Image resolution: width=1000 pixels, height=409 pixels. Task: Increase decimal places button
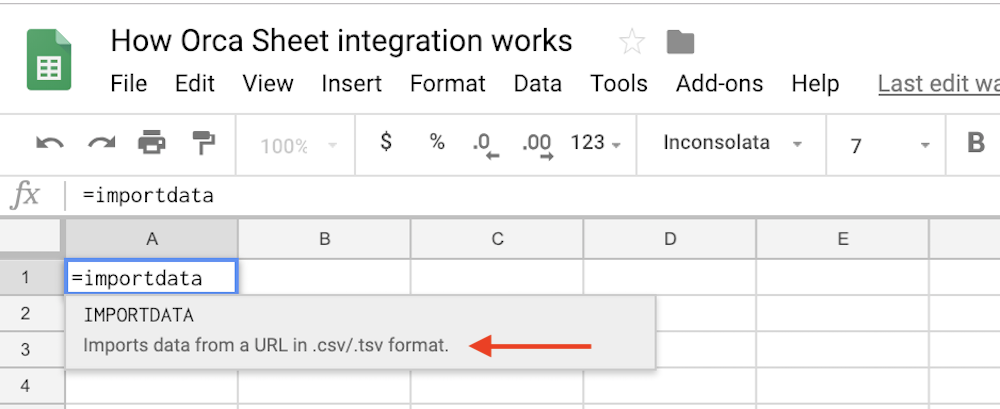click(537, 144)
